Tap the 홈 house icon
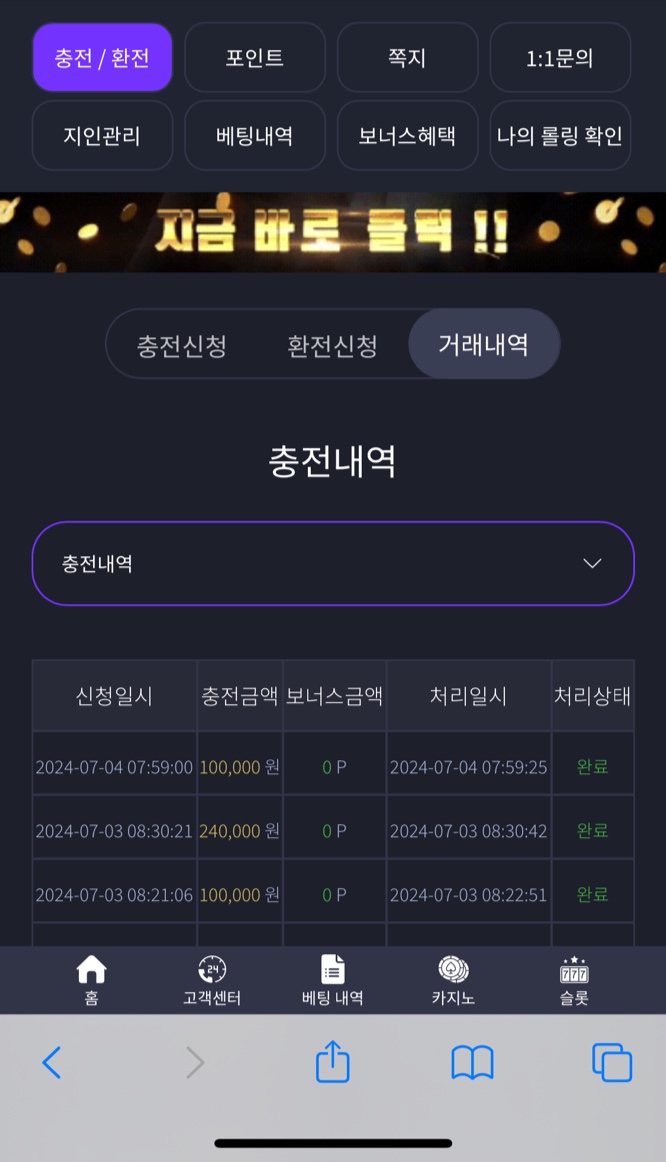 pyautogui.click(x=91, y=969)
